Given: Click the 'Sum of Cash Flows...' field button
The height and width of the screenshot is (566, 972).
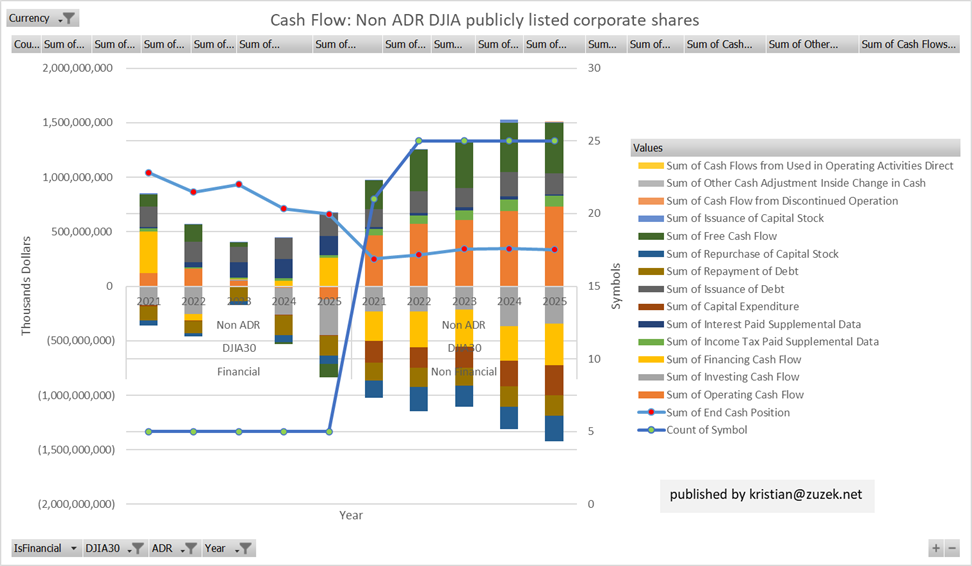Looking at the screenshot, I should click(x=908, y=44).
